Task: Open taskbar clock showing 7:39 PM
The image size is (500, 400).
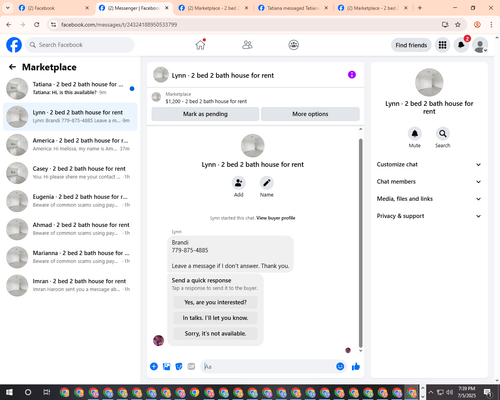Action: coord(467,392)
